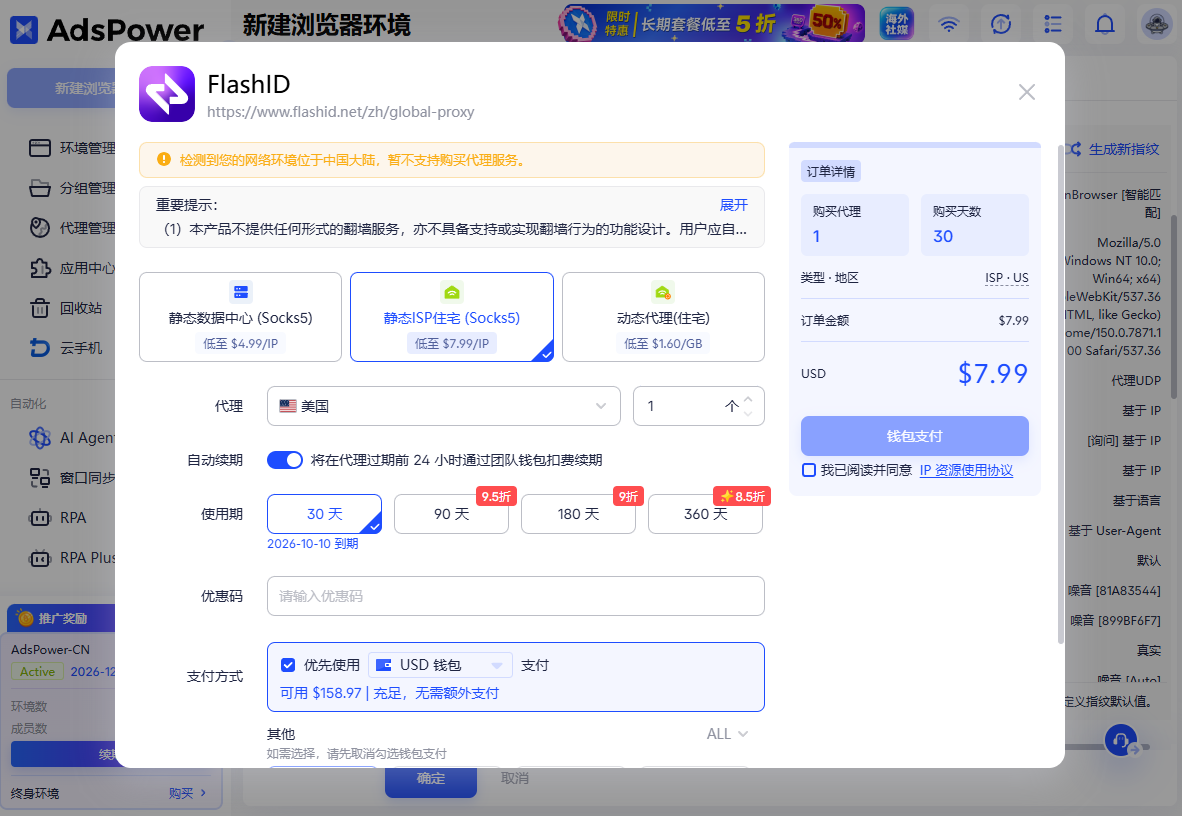Open the 美国 proxy country dropdown
The width and height of the screenshot is (1182, 816).
click(443, 406)
